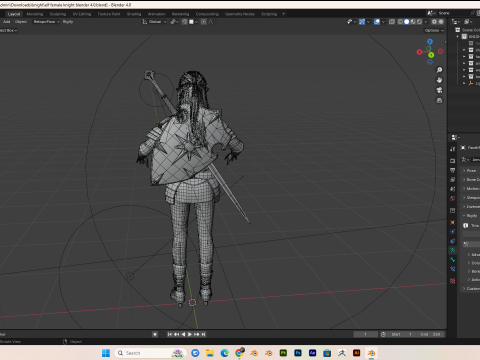Viewport: 480px width, 360px height.
Task: Open the green Armature data properties tab
Action: pyautogui.click(x=452, y=250)
